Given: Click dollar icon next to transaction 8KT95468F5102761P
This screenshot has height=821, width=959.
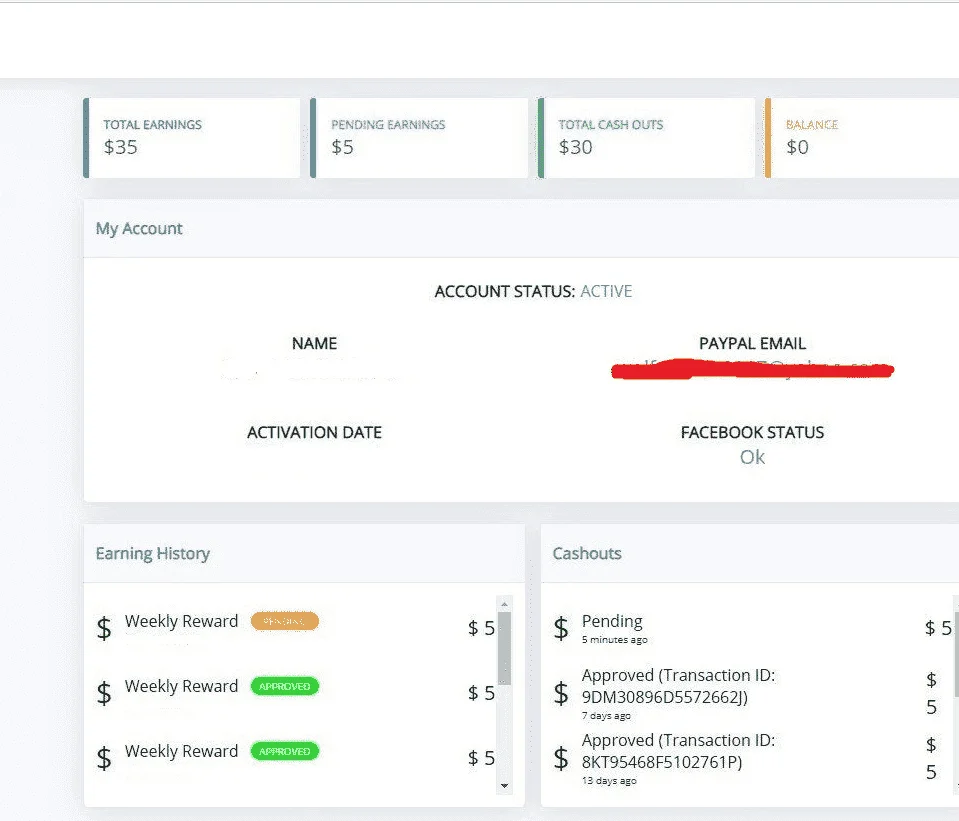Looking at the screenshot, I should click(x=561, y=757).
